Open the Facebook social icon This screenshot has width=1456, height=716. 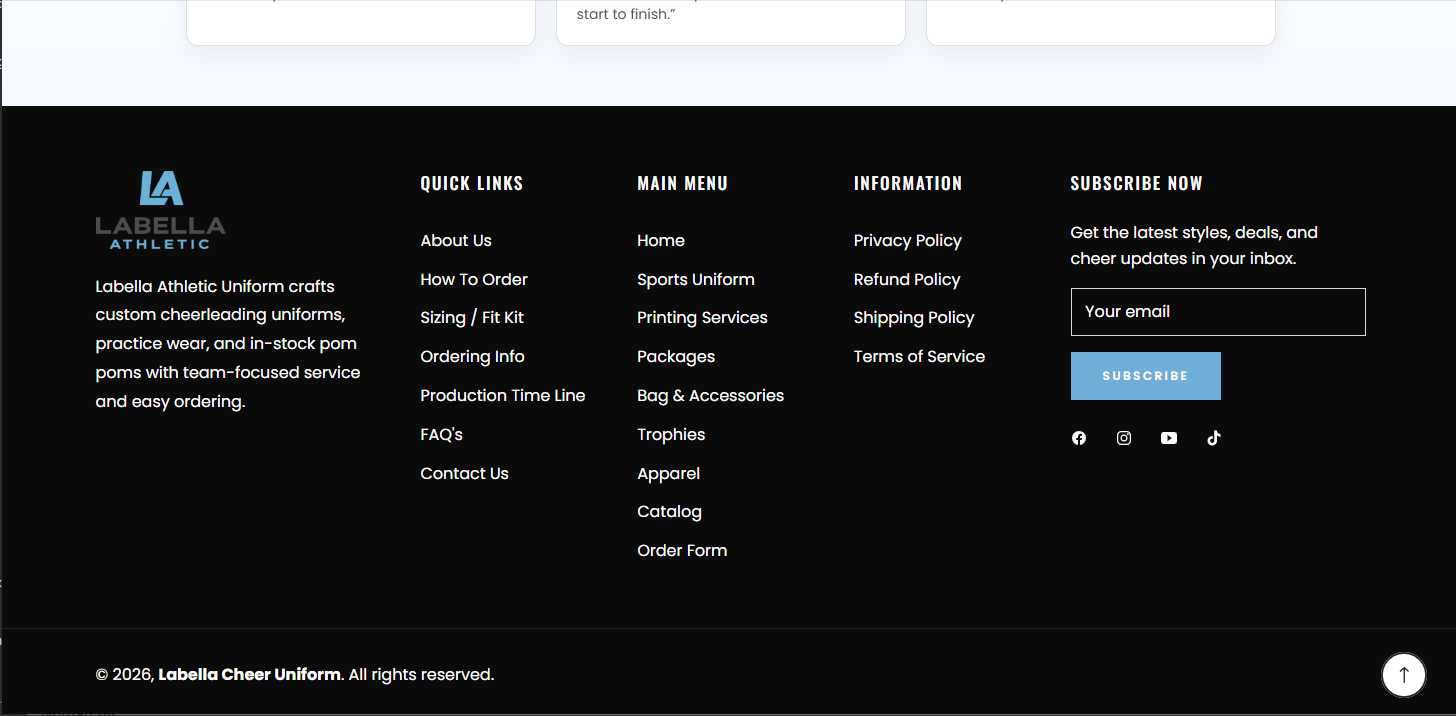pos(1079,438)
